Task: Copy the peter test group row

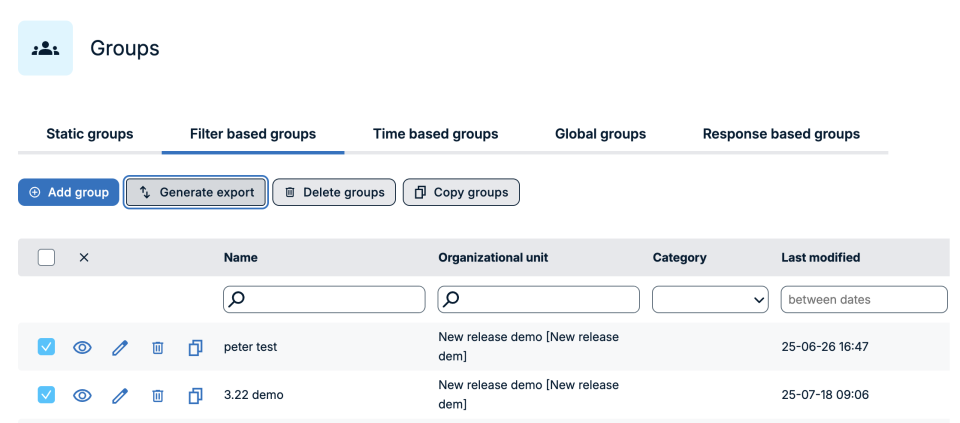Action: 195,347
